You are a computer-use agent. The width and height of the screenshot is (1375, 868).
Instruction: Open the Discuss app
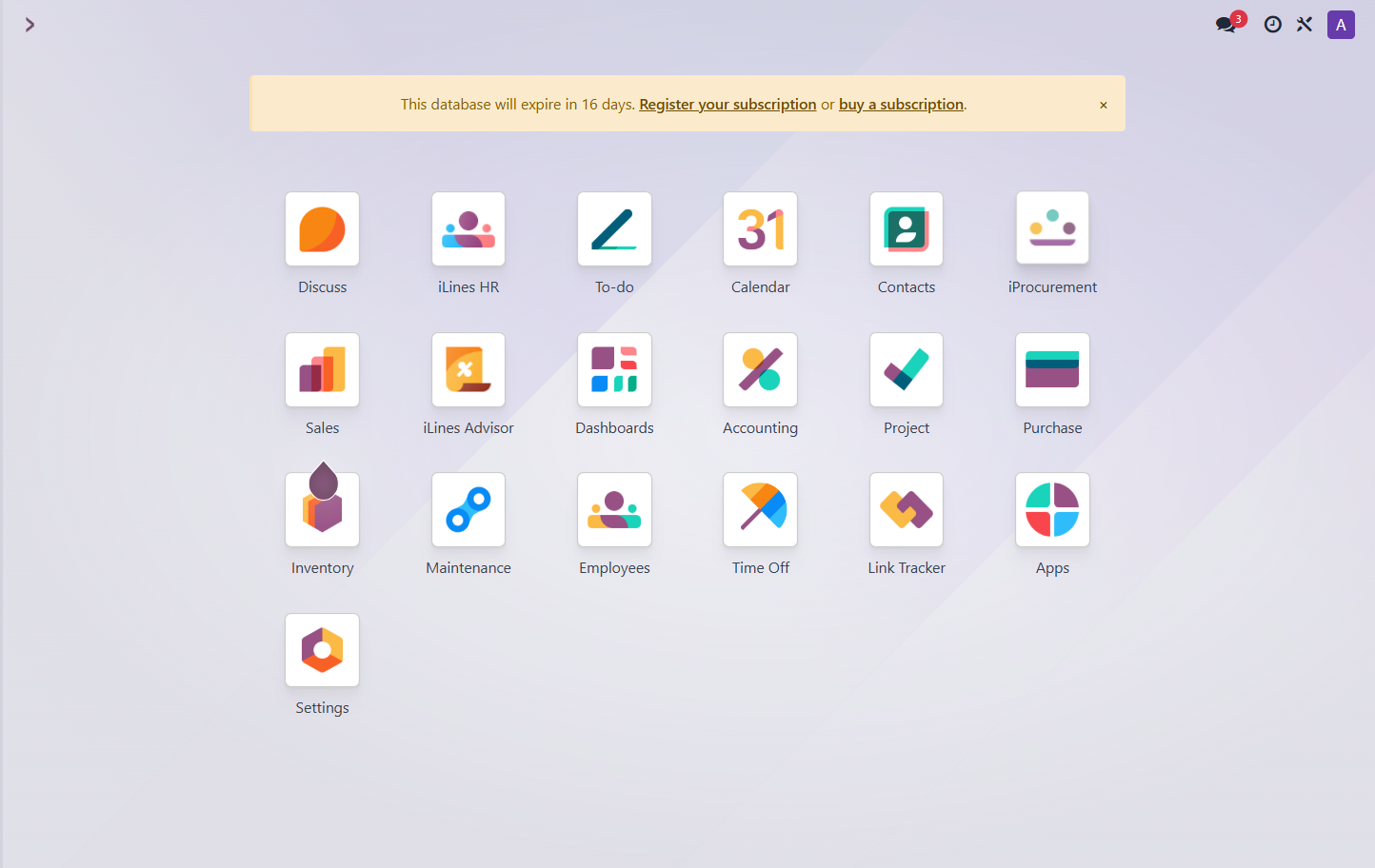point(322,229)
